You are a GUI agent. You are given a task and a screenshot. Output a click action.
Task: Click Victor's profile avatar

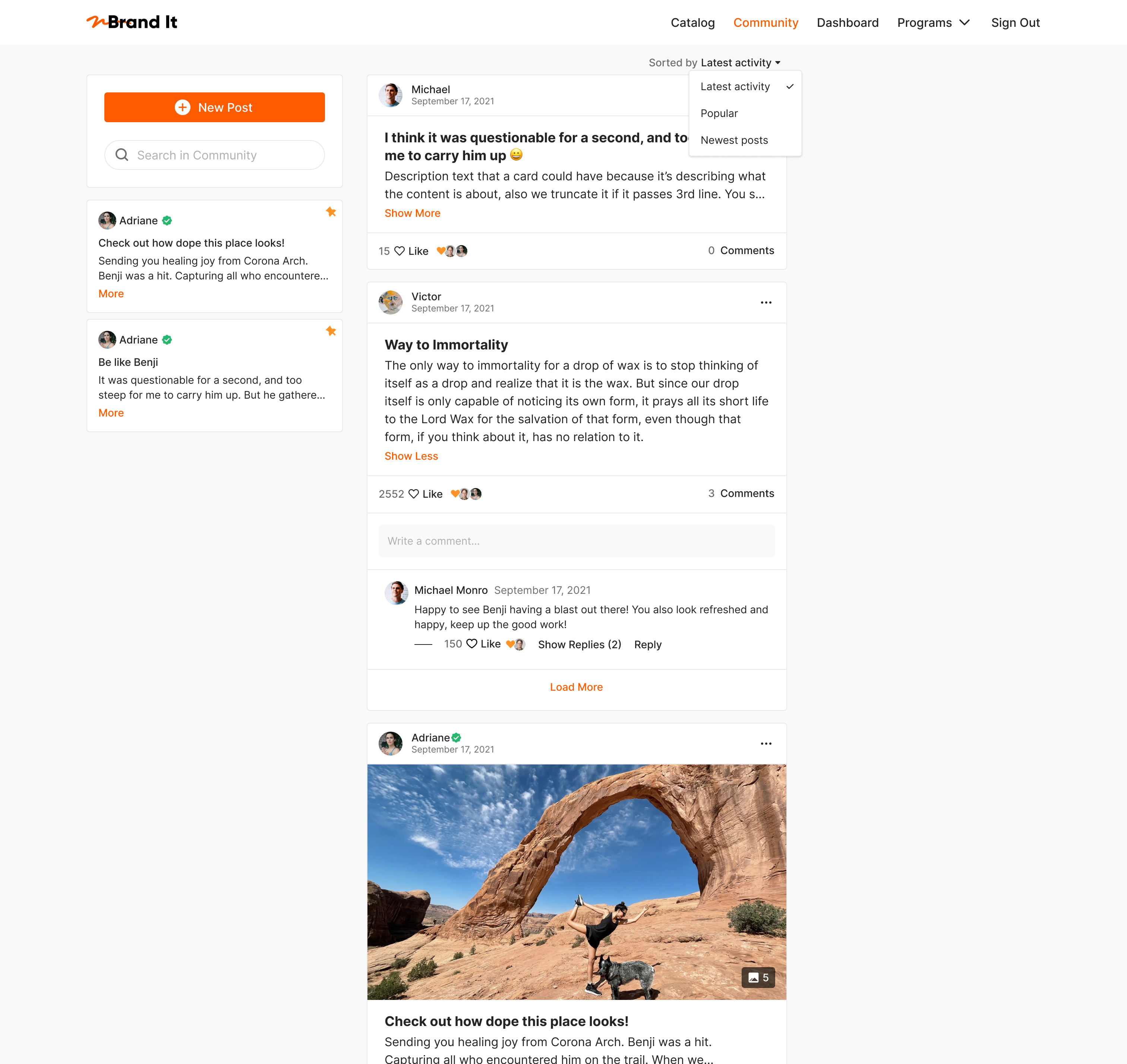[x=391, y=302]
